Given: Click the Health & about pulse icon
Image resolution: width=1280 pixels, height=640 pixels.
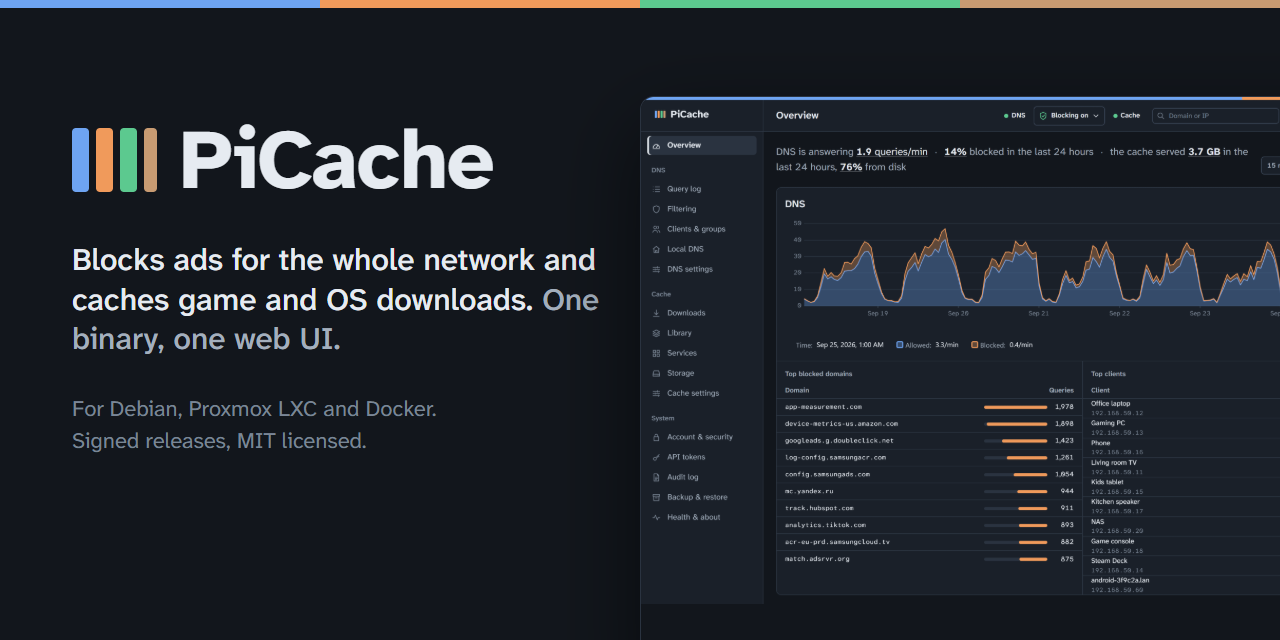Looking at the screenshot, I should [x=656, y=517].
